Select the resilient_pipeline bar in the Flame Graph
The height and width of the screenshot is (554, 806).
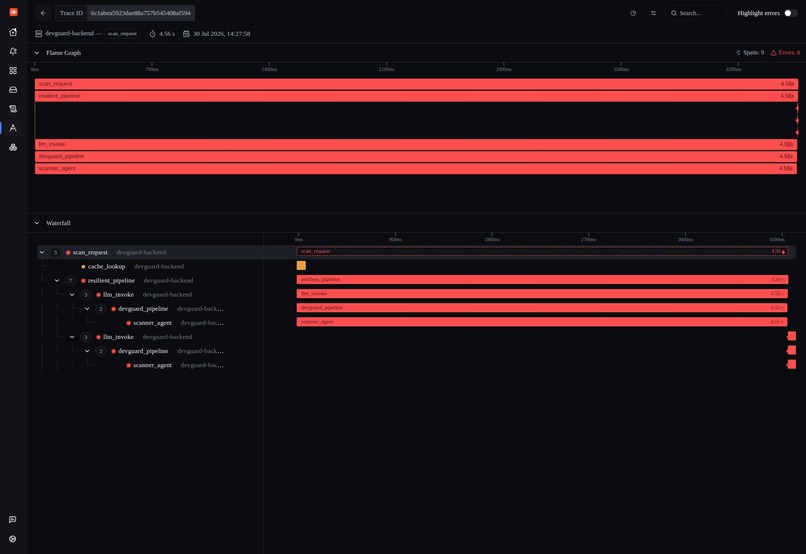[416, 96]
